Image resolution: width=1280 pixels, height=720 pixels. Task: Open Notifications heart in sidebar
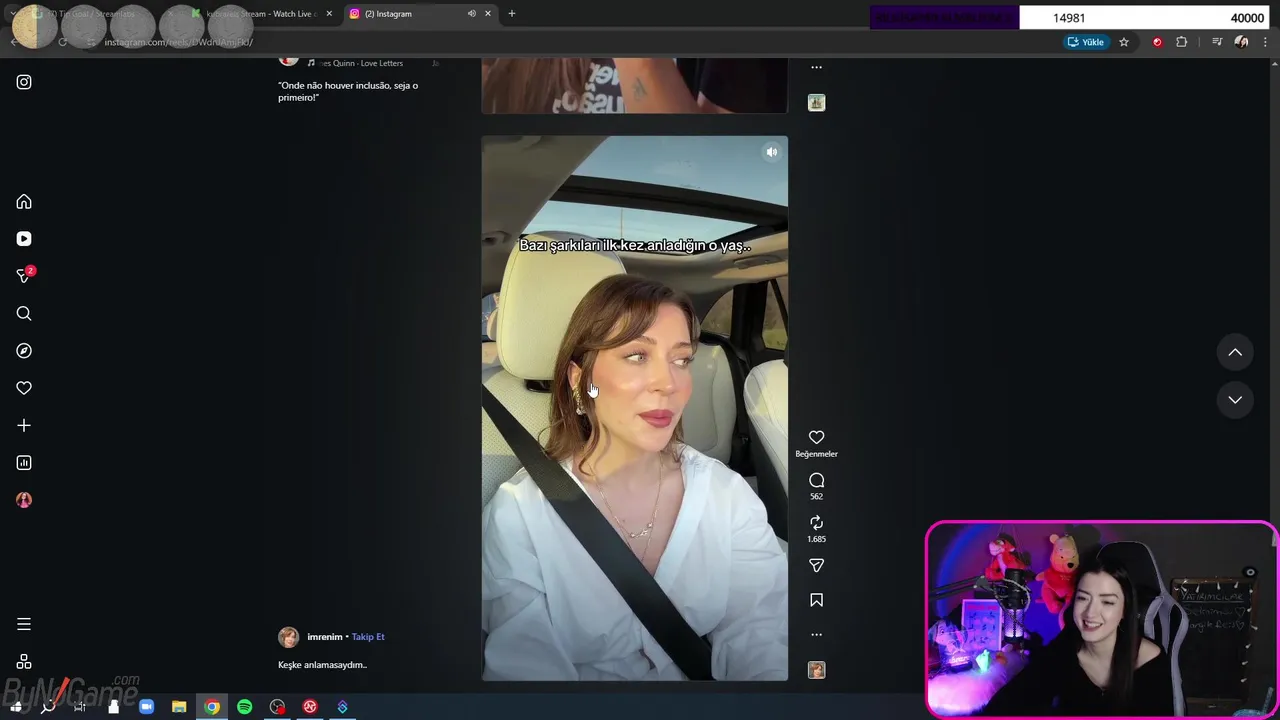coord(24,388)
